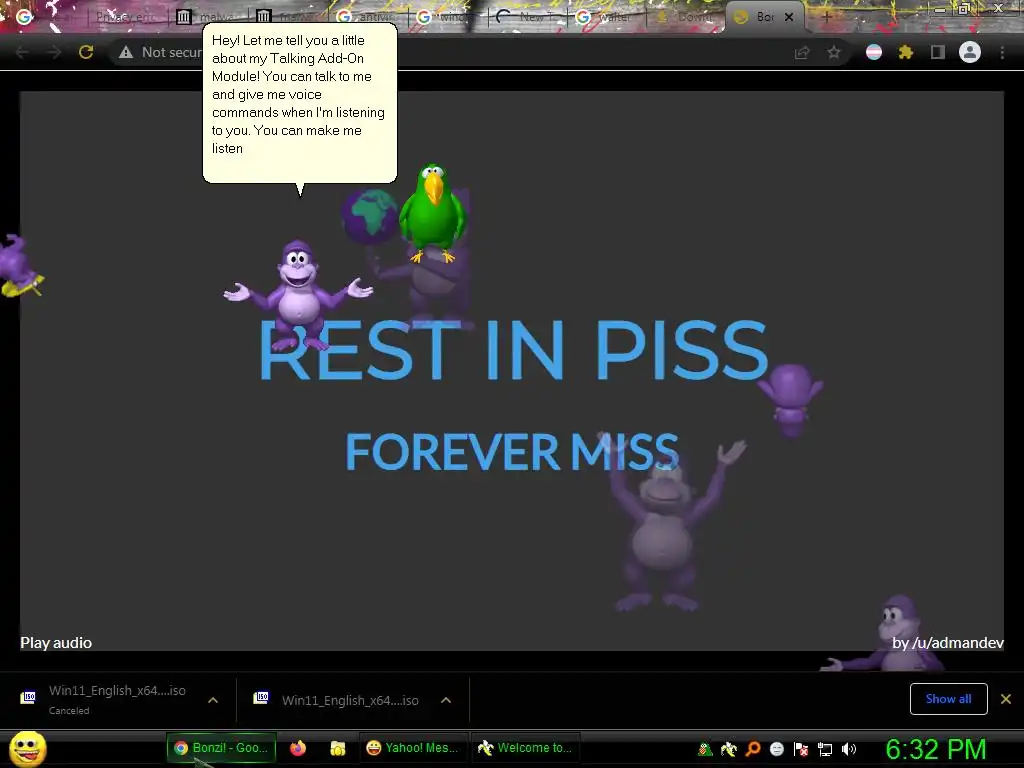Open Firefox from the taskbar
The image size is (1024, 768).
[x=298, y=748]
